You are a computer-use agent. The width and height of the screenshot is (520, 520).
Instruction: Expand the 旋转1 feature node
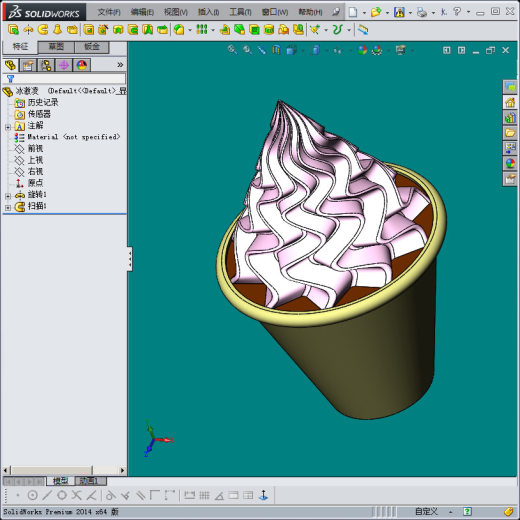[8, 196]
